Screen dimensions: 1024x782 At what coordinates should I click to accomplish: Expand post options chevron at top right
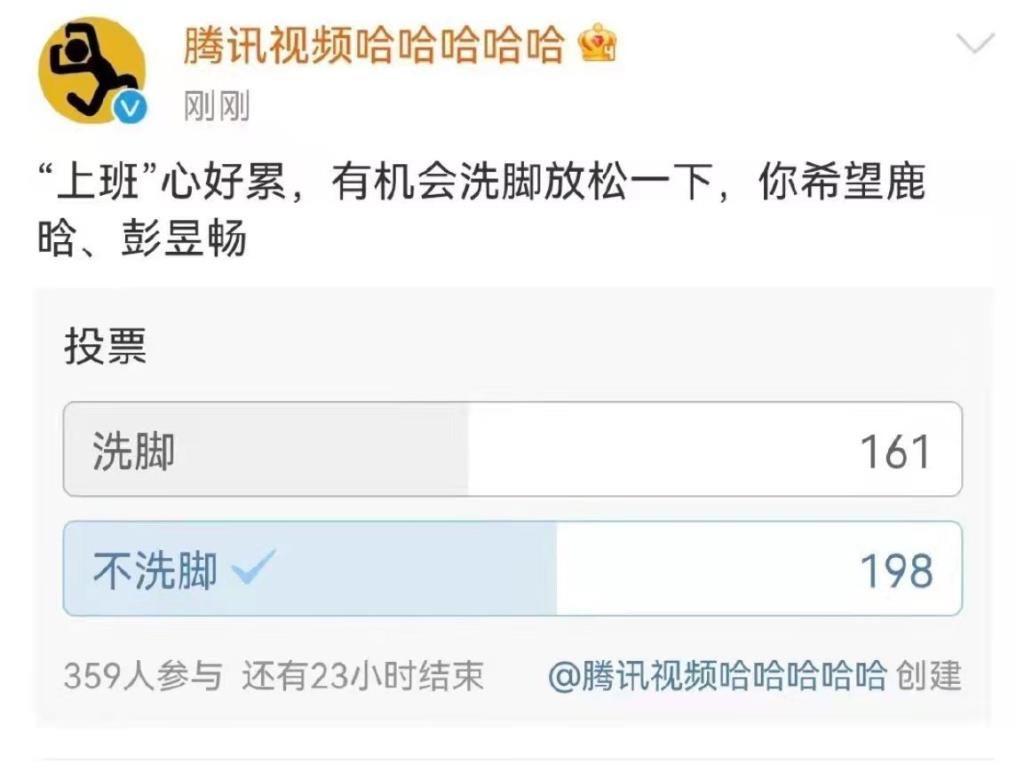point(975,44)
